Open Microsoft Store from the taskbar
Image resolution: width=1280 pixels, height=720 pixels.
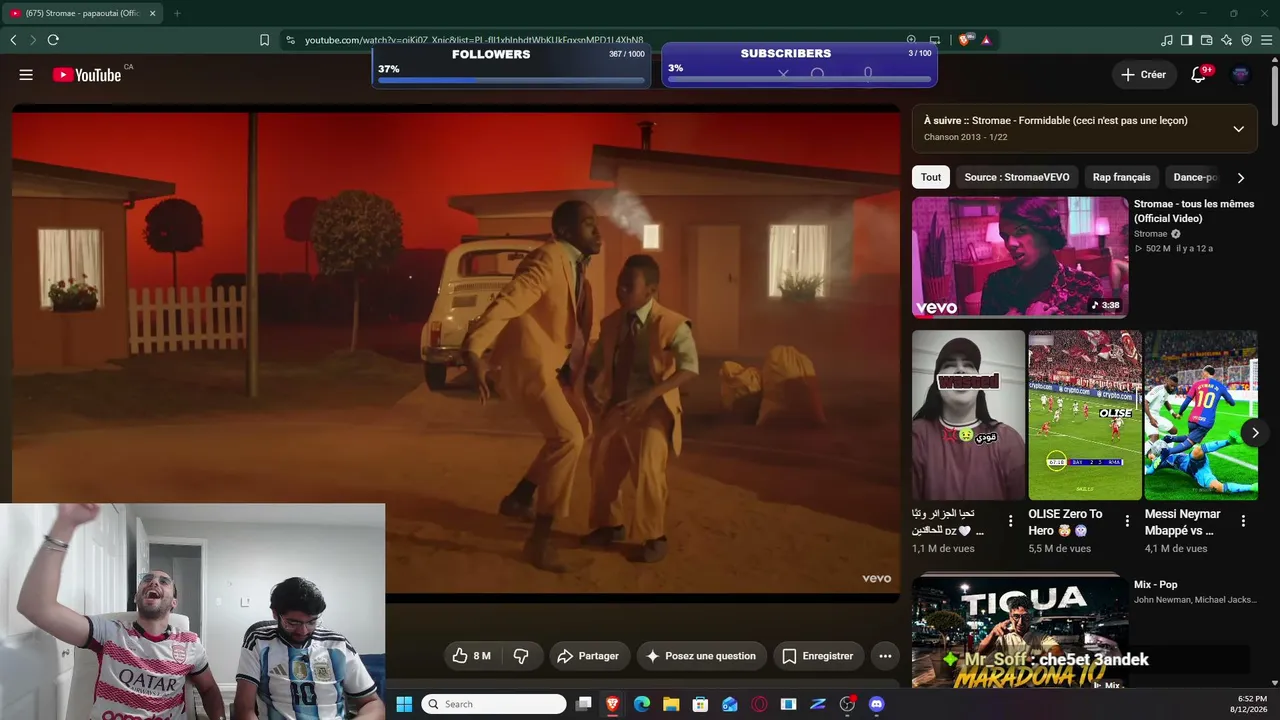[700, 704]
